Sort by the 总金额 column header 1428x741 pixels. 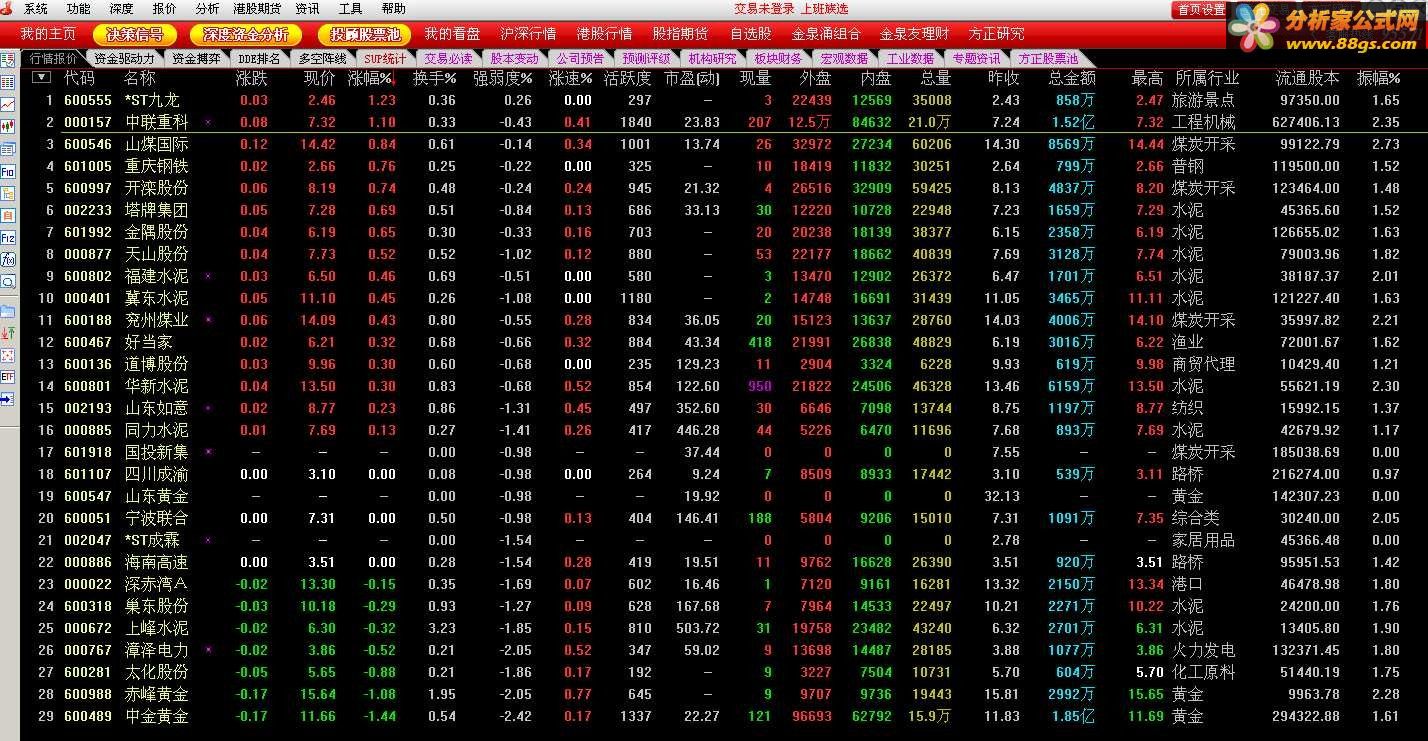point(1072,78)
